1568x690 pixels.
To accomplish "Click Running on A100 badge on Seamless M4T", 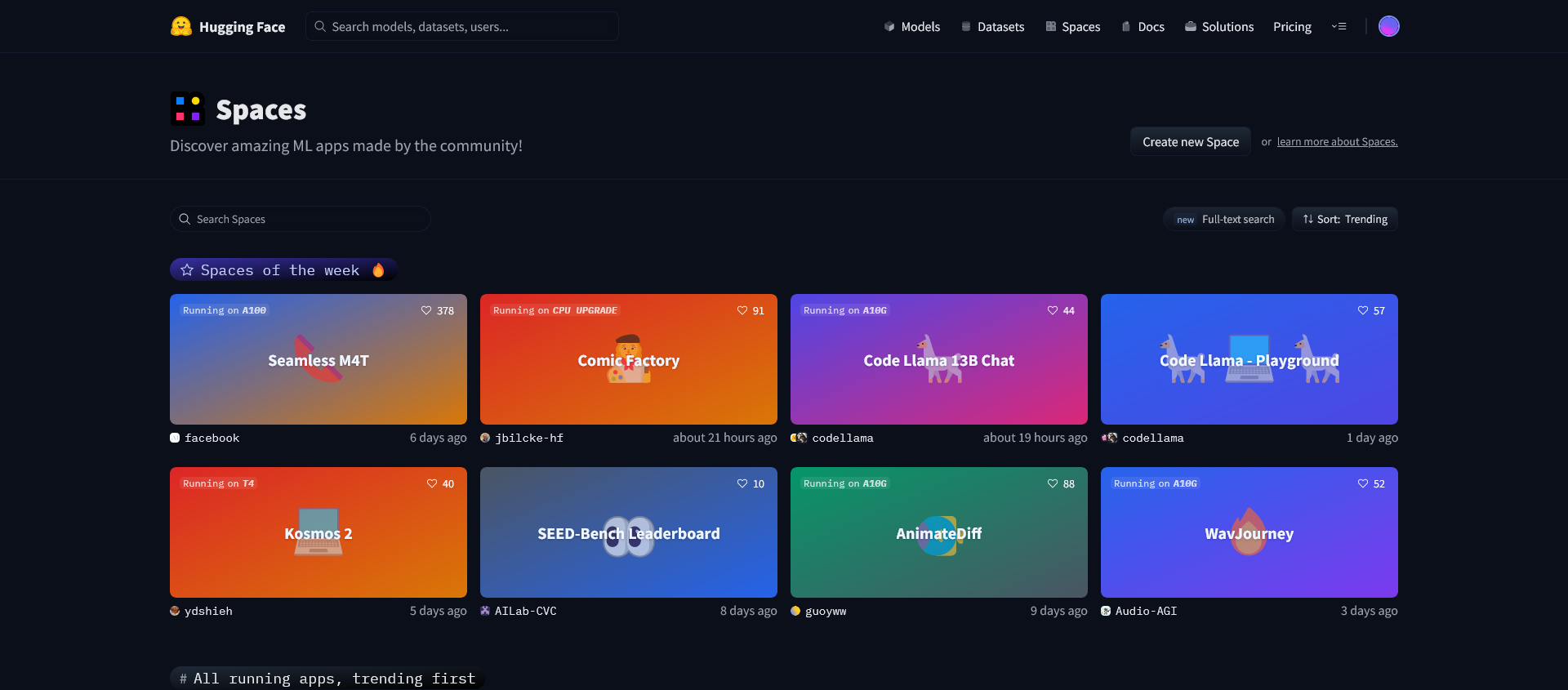I will (225, 310).
